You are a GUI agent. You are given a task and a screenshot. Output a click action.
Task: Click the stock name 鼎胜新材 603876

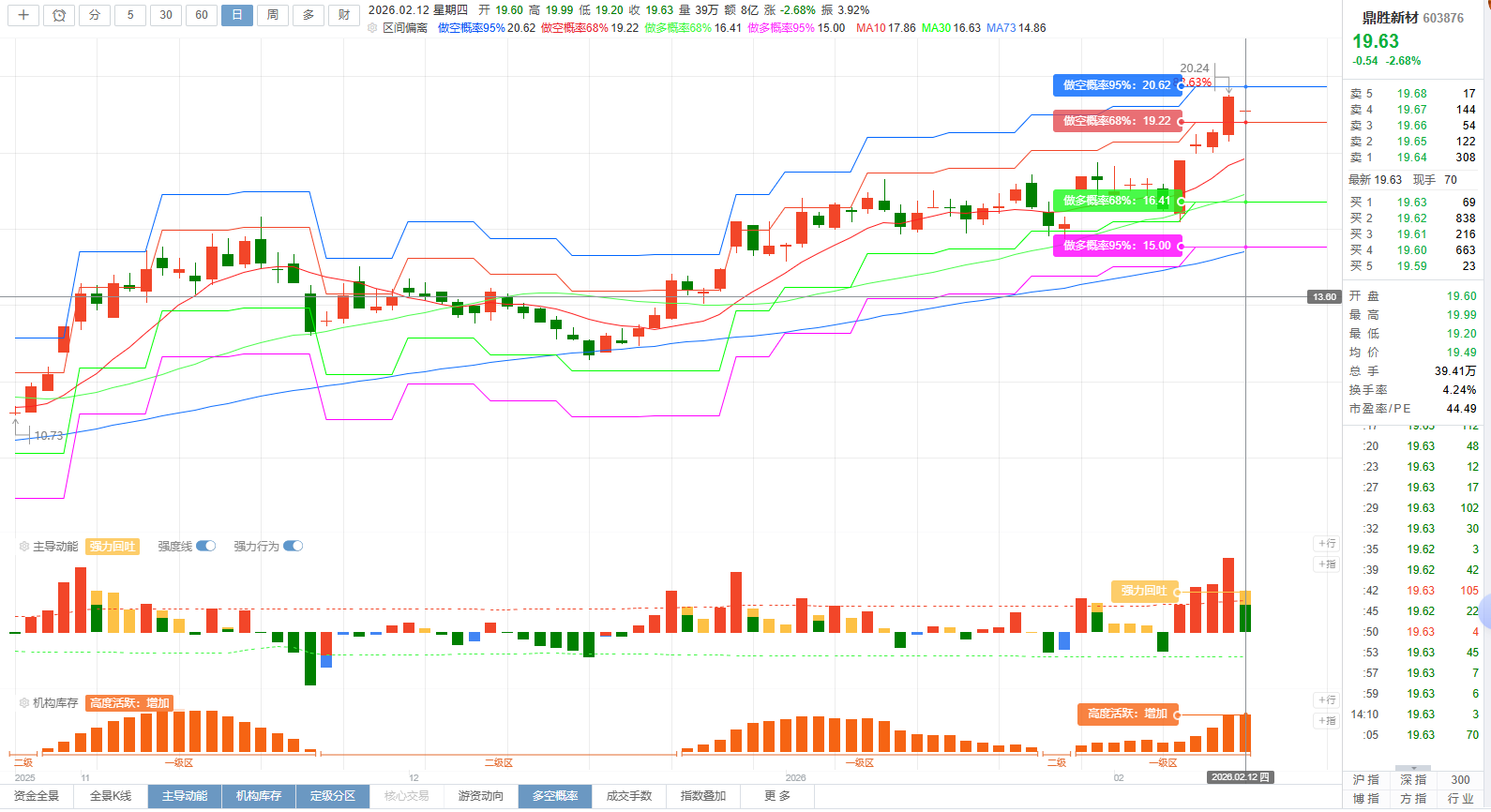tap(1412, 18)
